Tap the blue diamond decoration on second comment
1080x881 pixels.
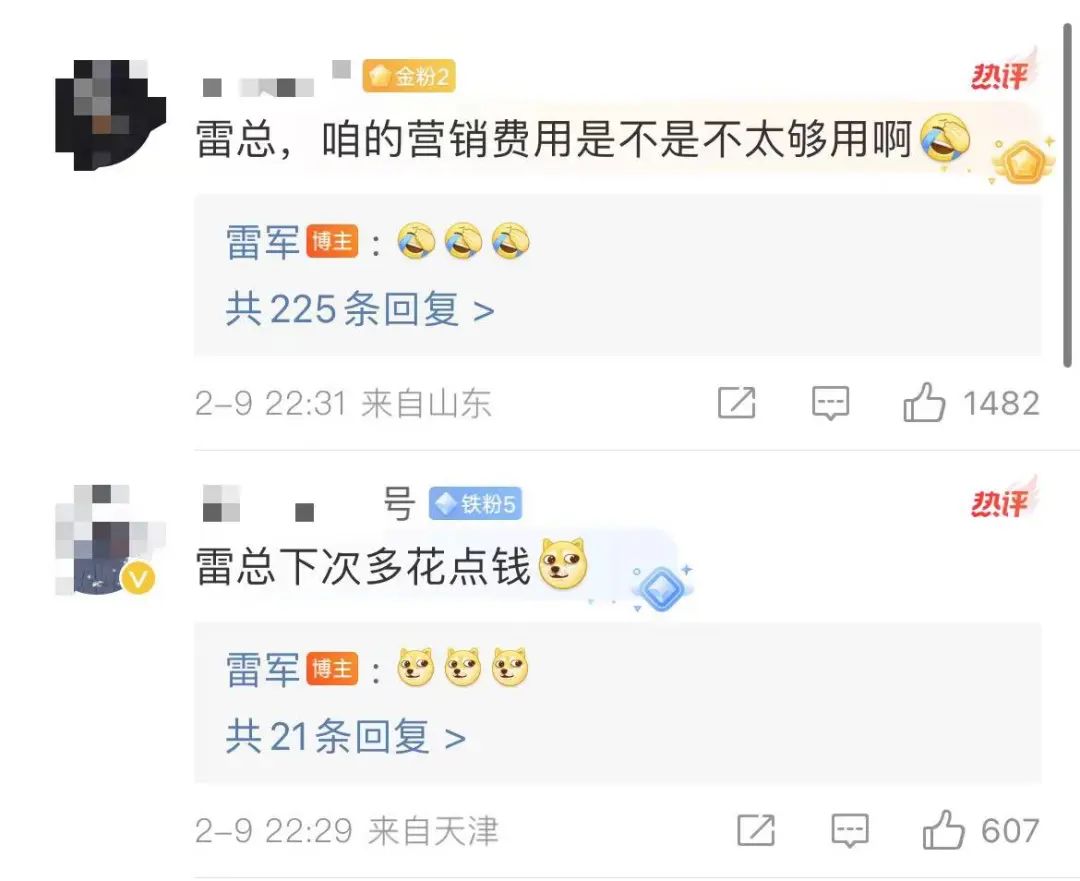tap(662, 587)
